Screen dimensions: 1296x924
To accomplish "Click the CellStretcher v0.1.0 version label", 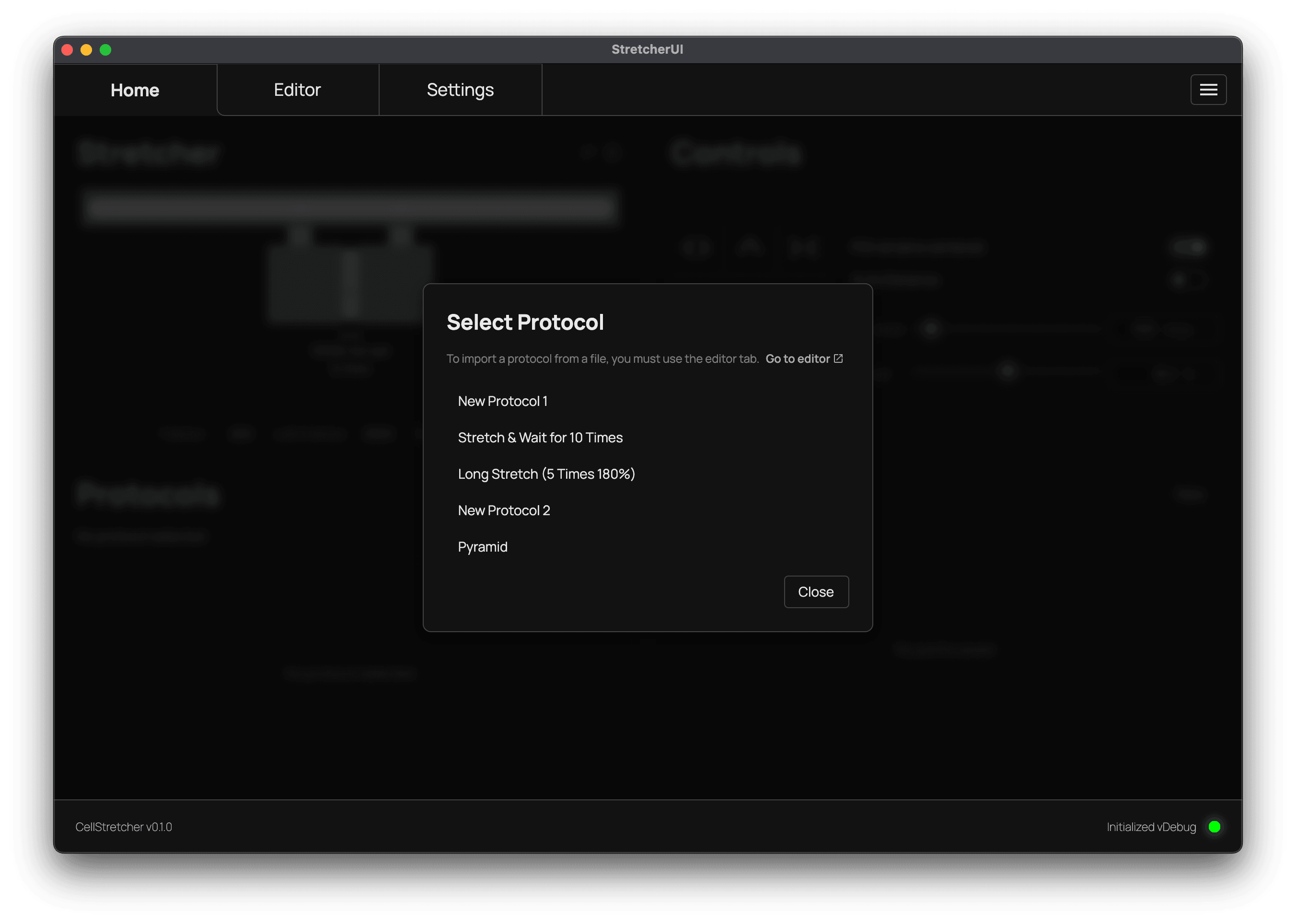I will (124, 827).
